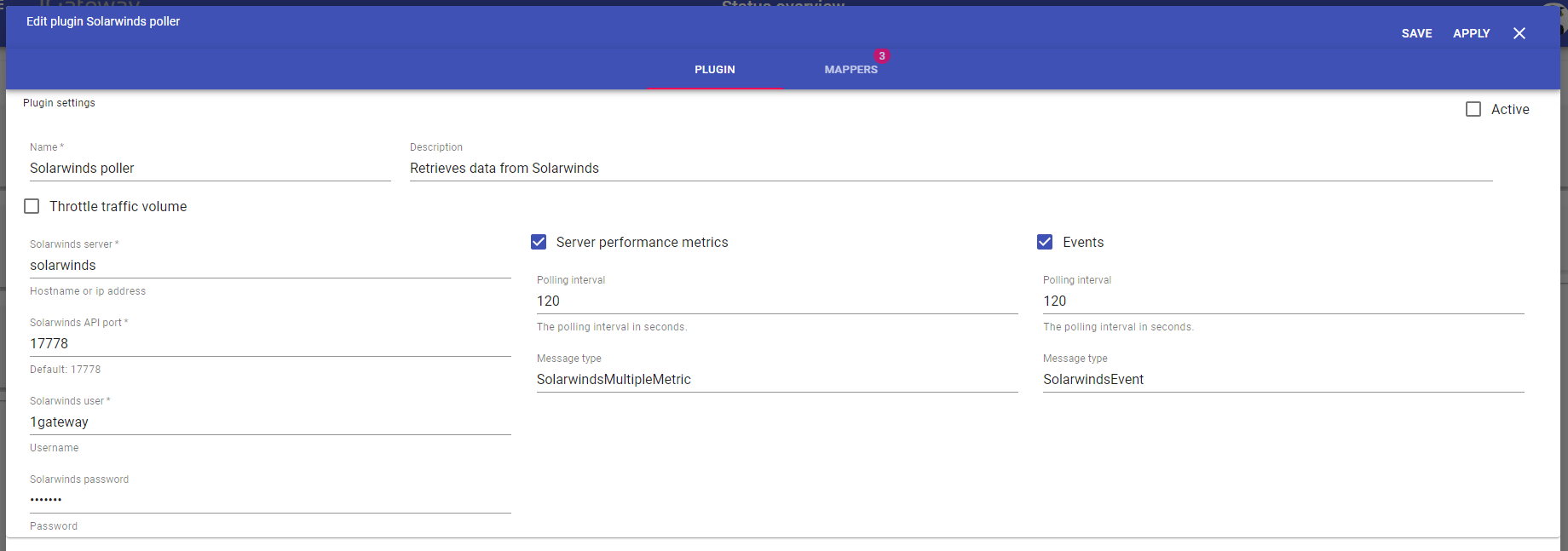Switch to the PLUGIN tab
1568x551 pixels.
(x=715, y=70)
